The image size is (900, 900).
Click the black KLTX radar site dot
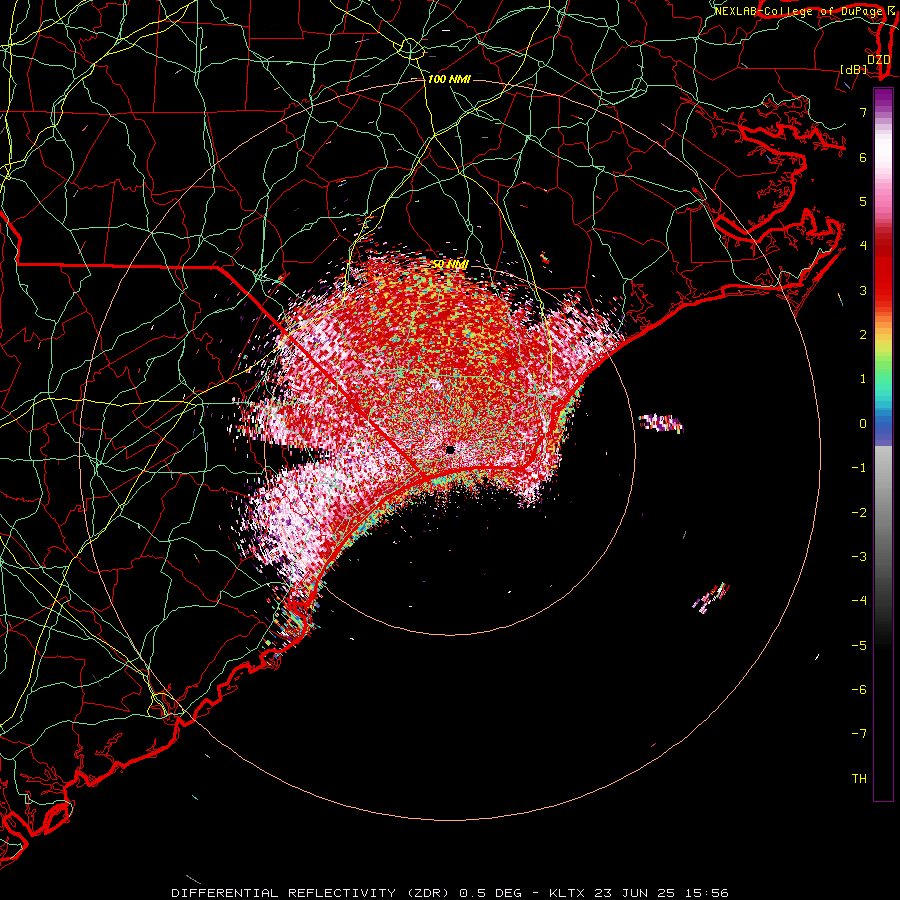450,449
